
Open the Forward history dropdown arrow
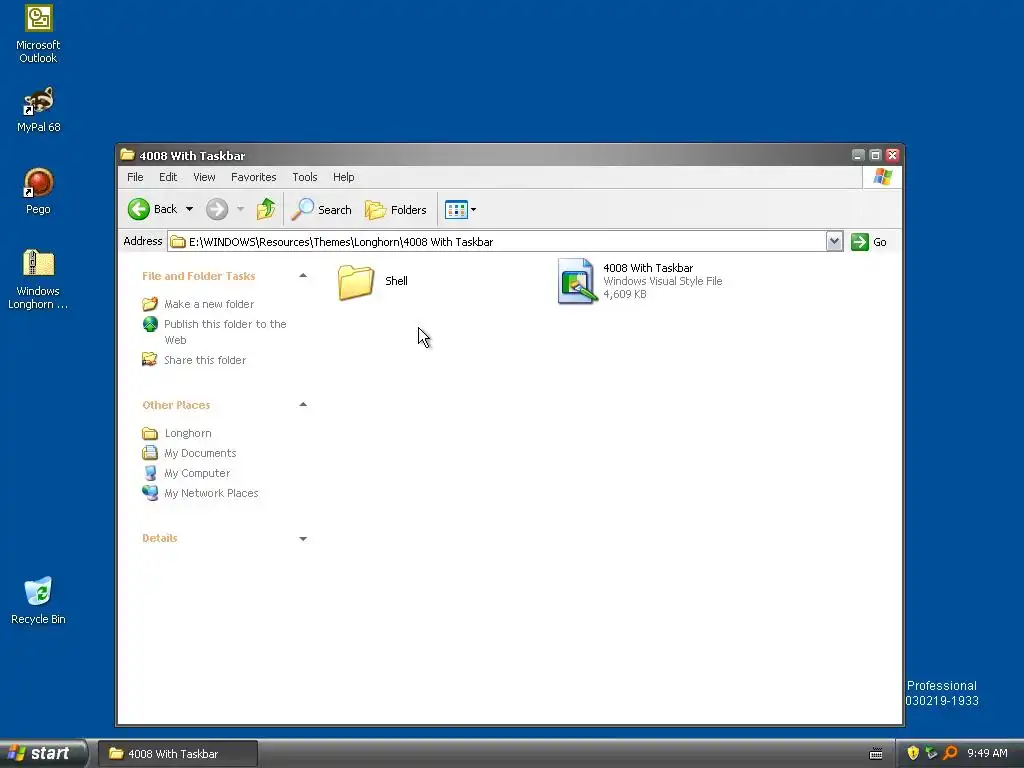point(240,209)
